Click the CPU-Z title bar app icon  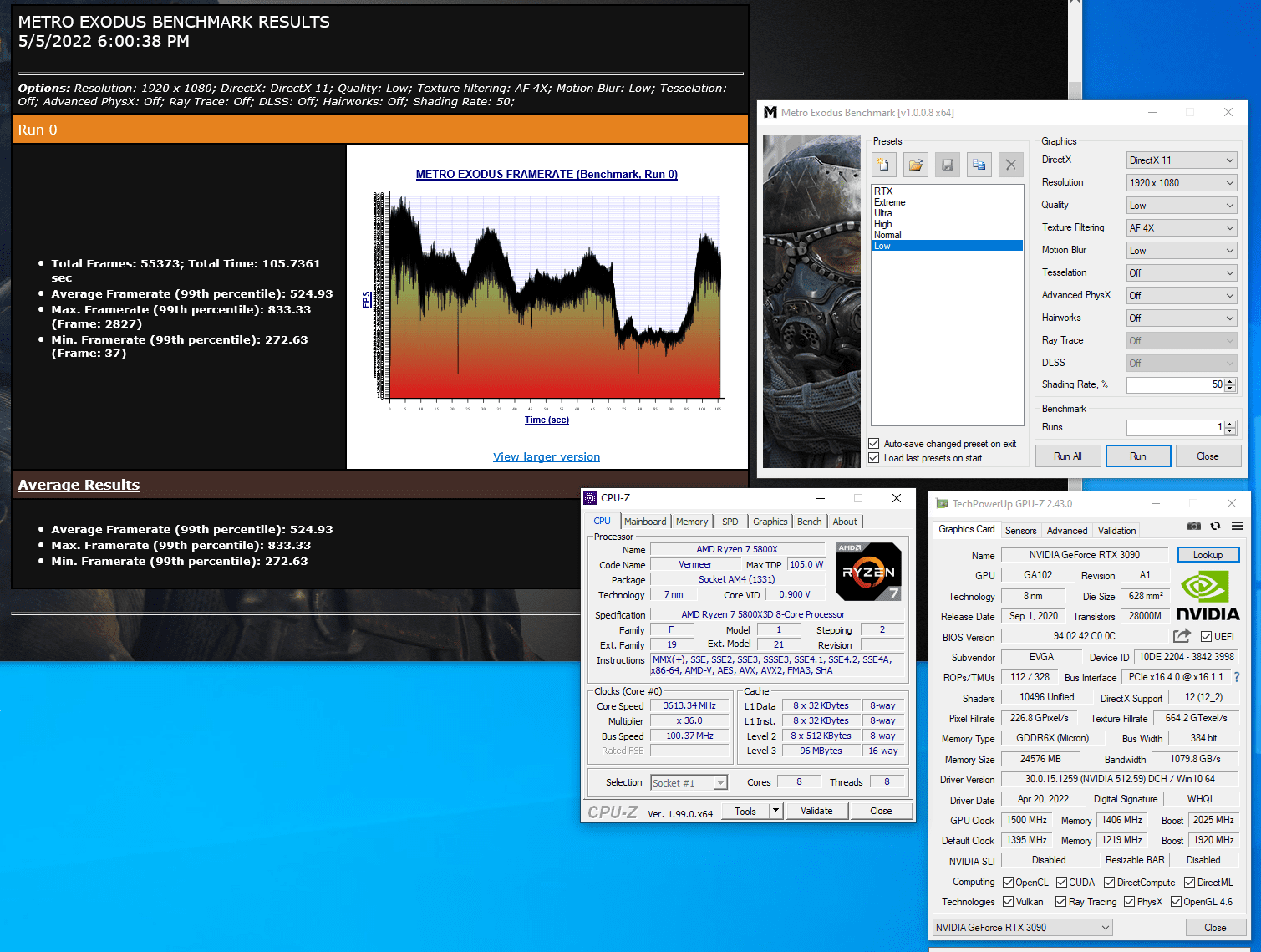pos(590,498)
